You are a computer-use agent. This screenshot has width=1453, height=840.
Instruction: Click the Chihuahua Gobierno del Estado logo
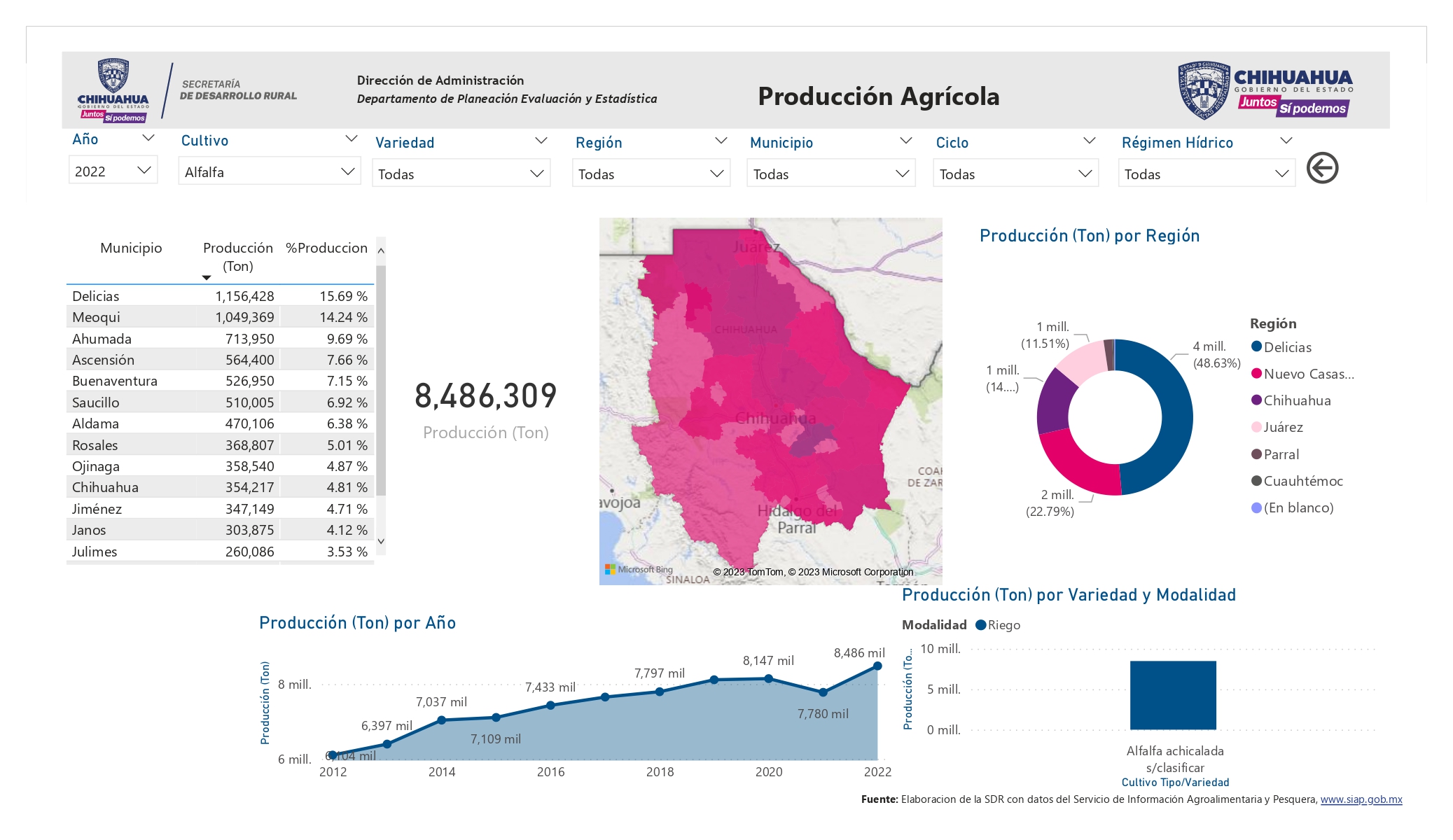[1265, 90]
